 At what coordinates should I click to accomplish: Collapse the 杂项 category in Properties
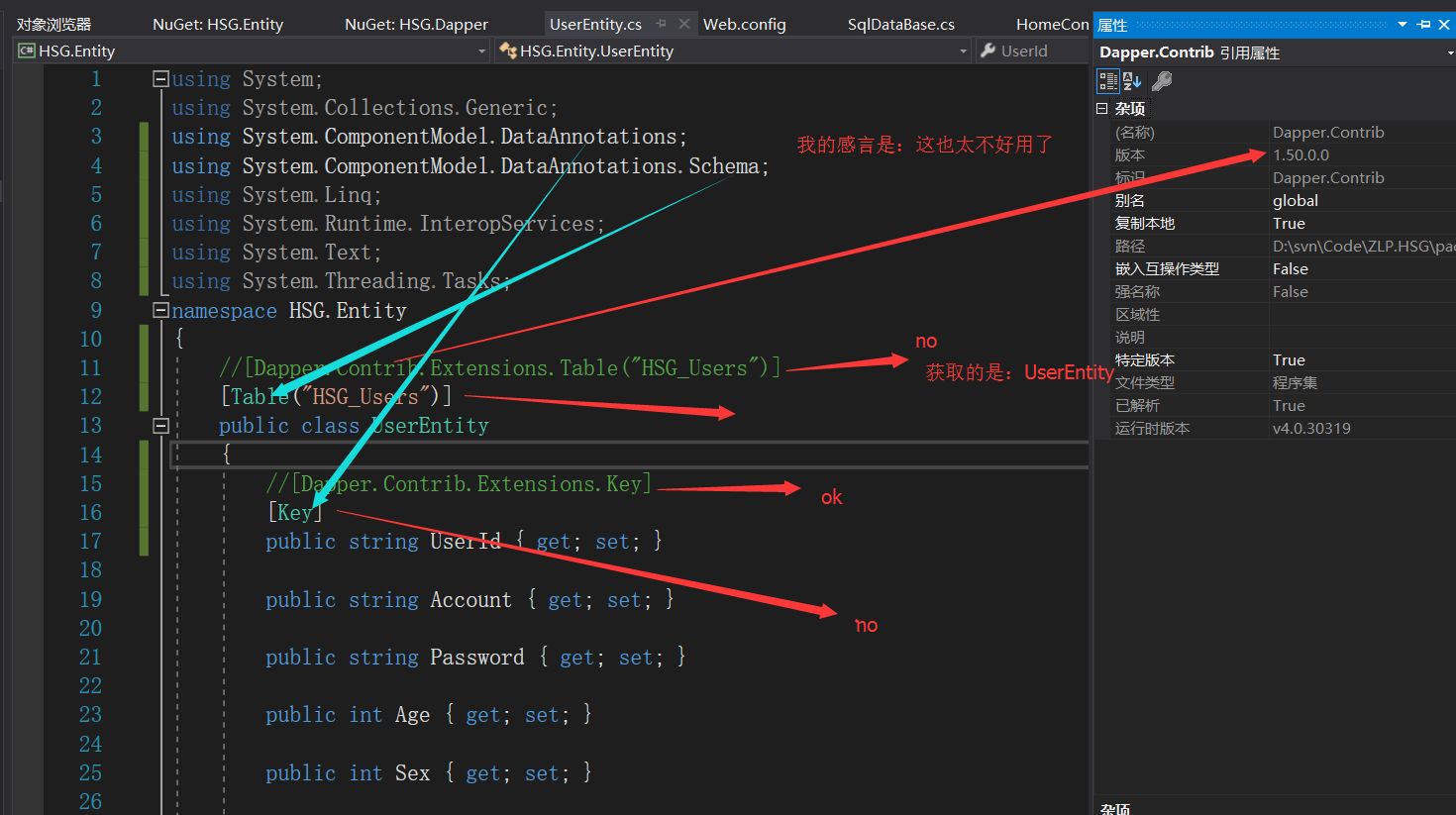pos(1101,108)
